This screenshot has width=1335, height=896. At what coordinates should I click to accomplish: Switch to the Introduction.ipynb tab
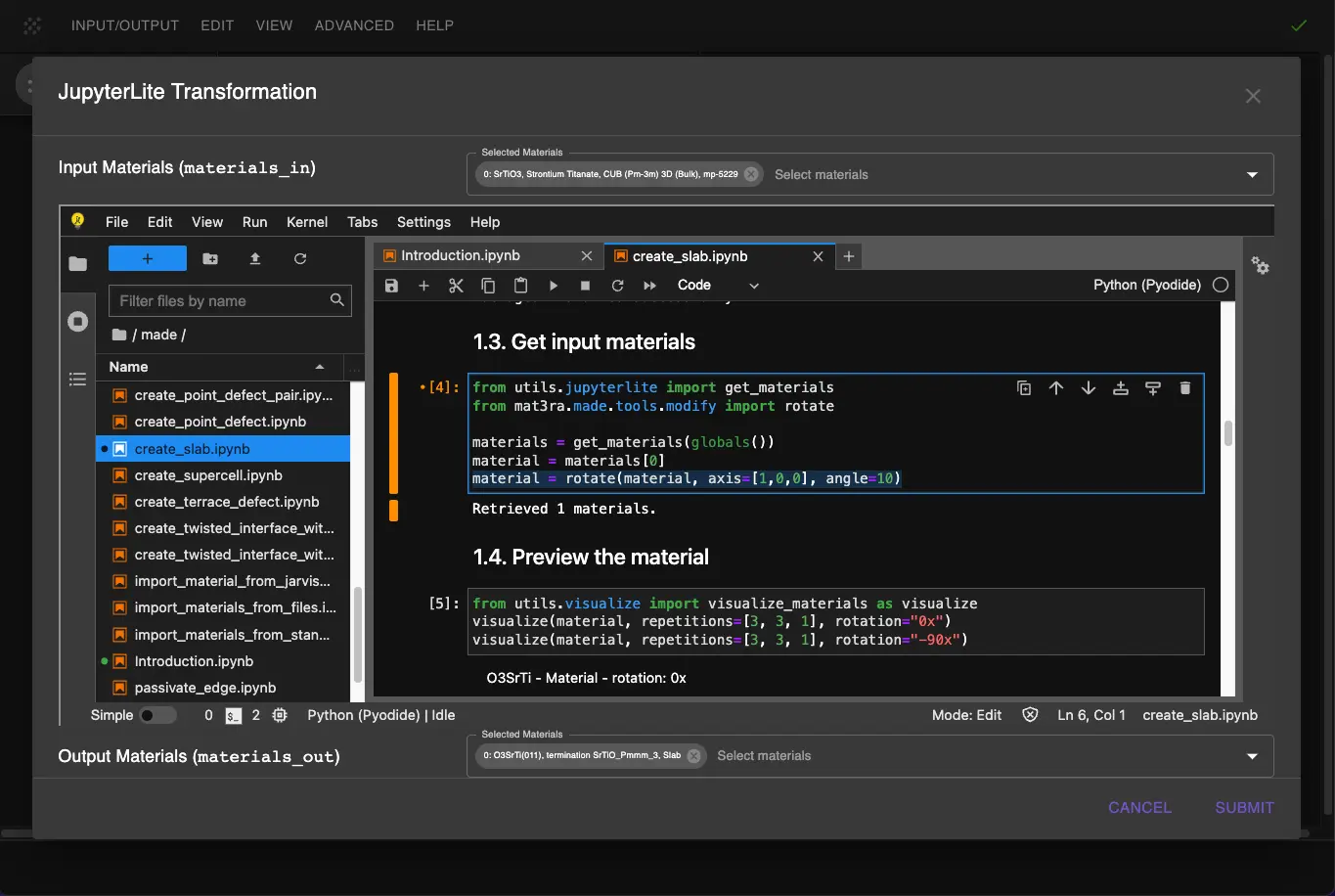pos(461,256)
